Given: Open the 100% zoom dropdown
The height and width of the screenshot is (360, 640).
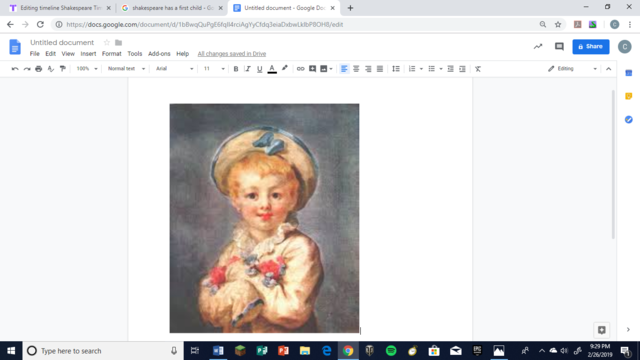Looking at the screenshot, I should pyautogui.click(x=87, y=69).
